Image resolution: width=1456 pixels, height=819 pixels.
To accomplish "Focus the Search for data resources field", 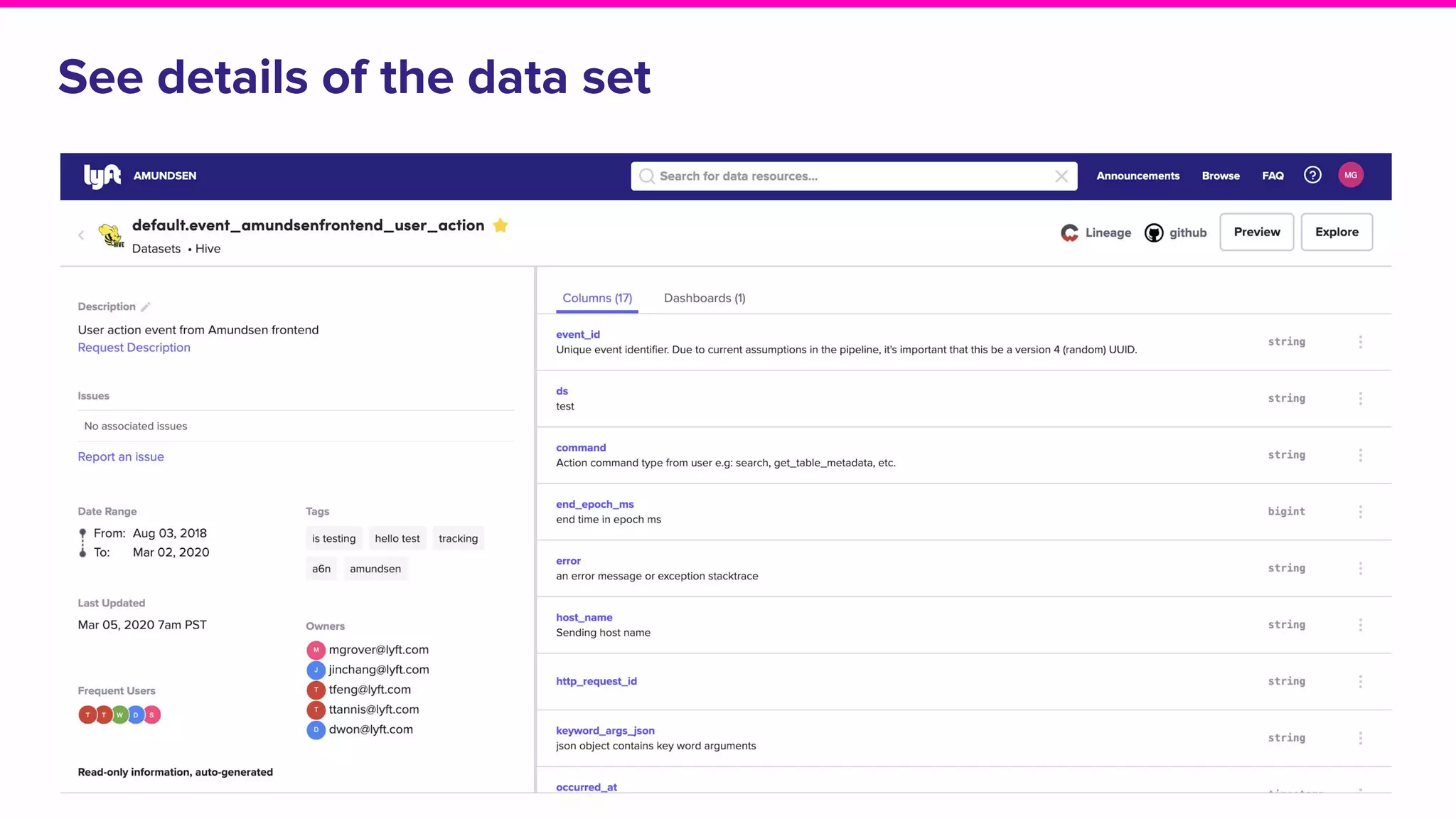I will tap(853, 176).
